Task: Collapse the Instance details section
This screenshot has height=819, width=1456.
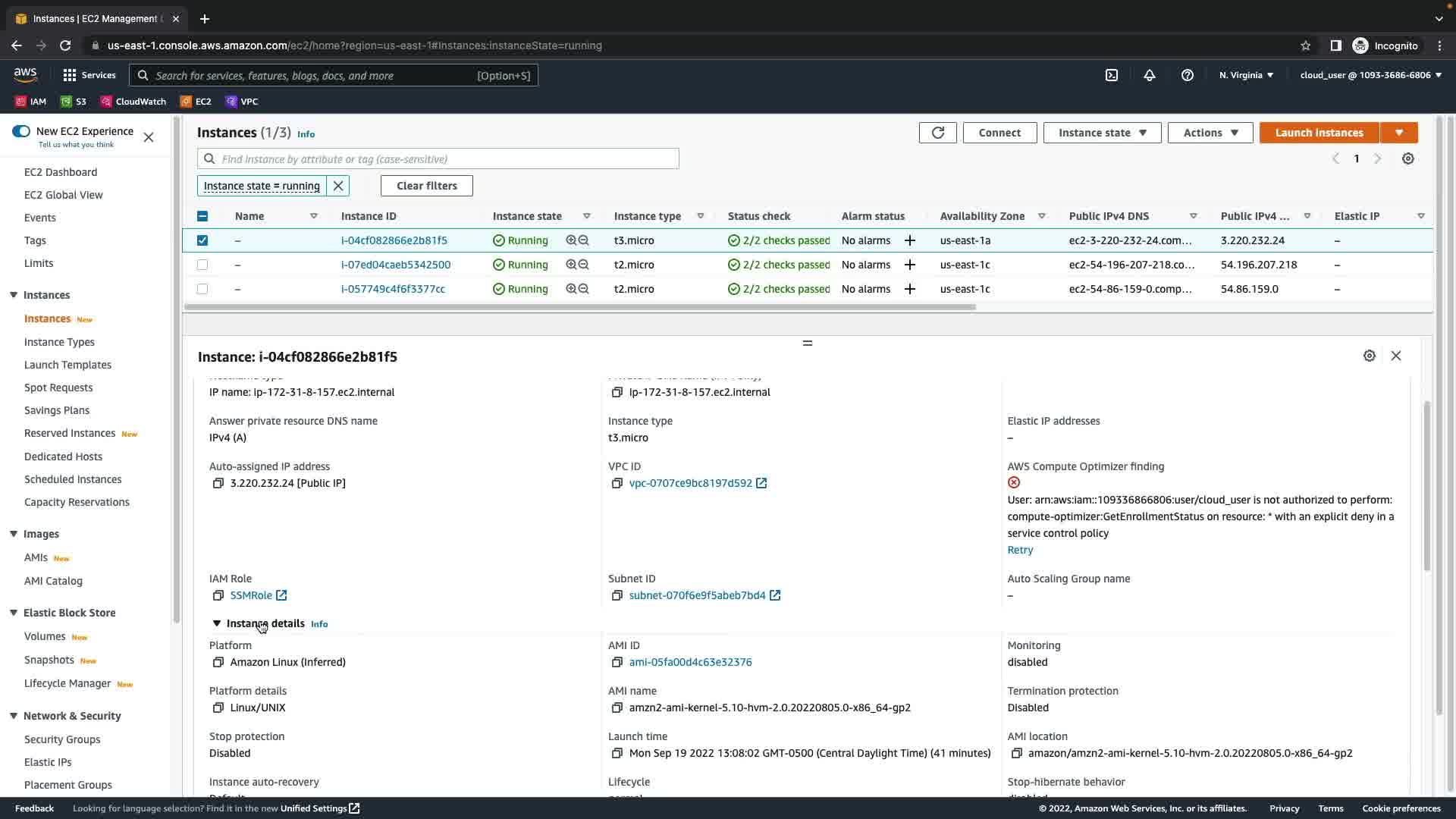Action: coord(217,623)
